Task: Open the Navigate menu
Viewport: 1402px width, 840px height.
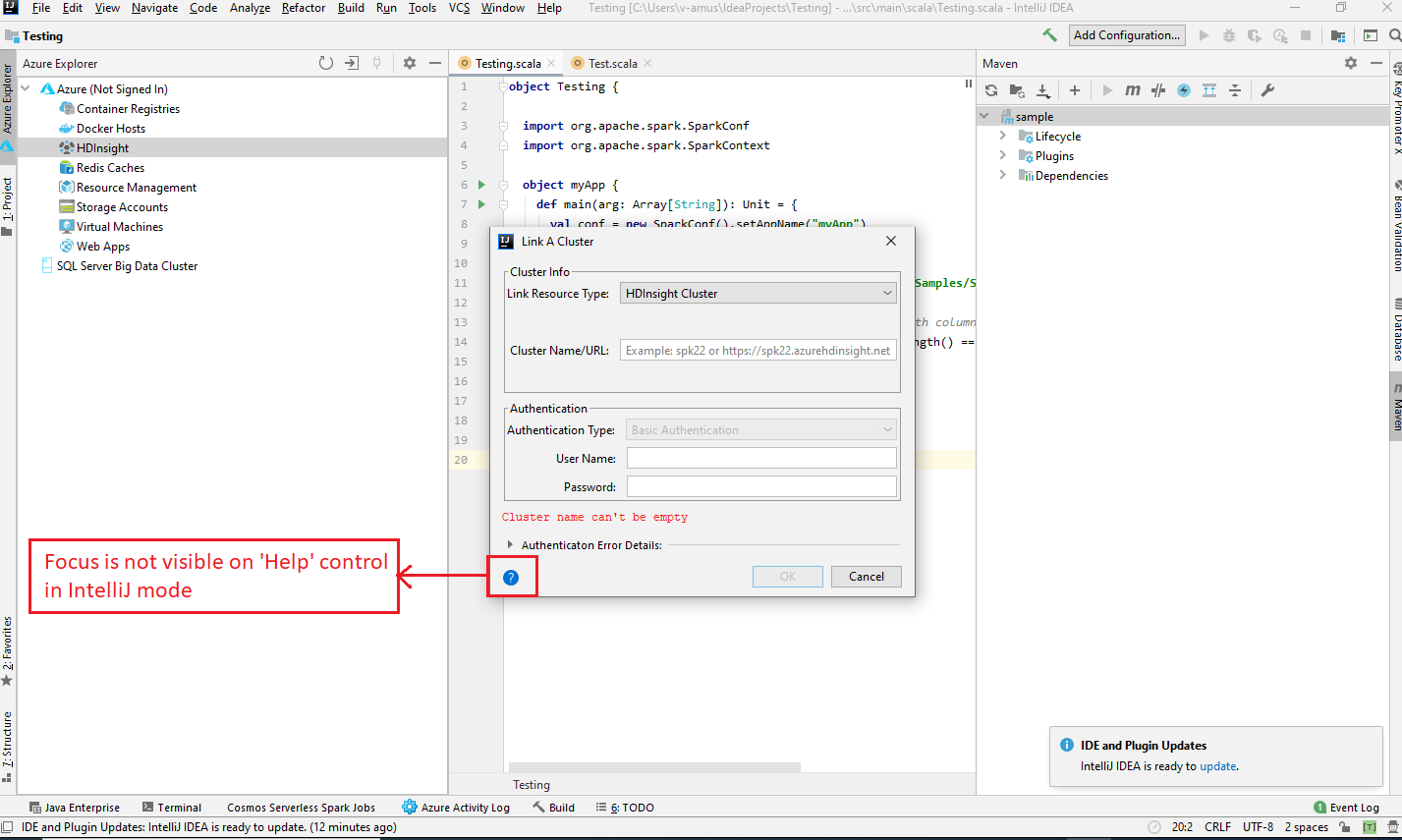Action: tap(154, 7)
